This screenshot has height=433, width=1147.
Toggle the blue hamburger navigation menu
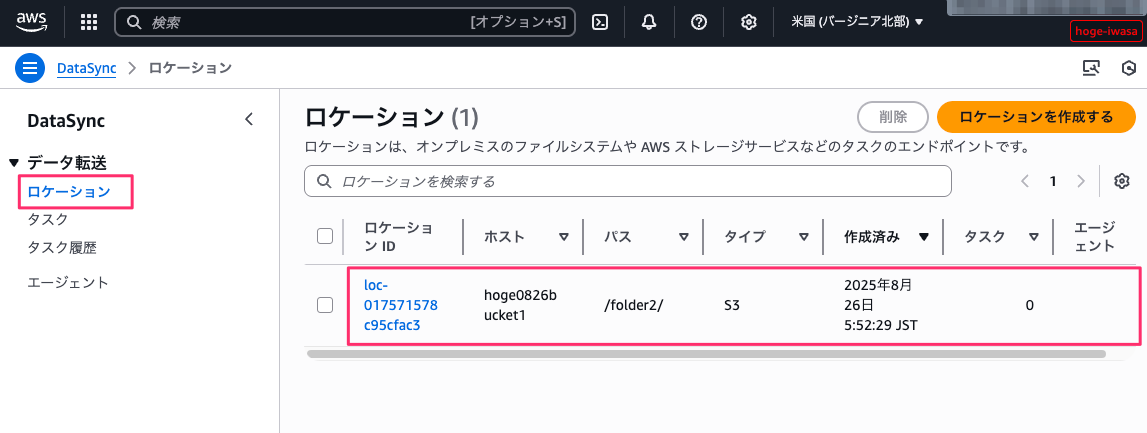pos(30,68)
